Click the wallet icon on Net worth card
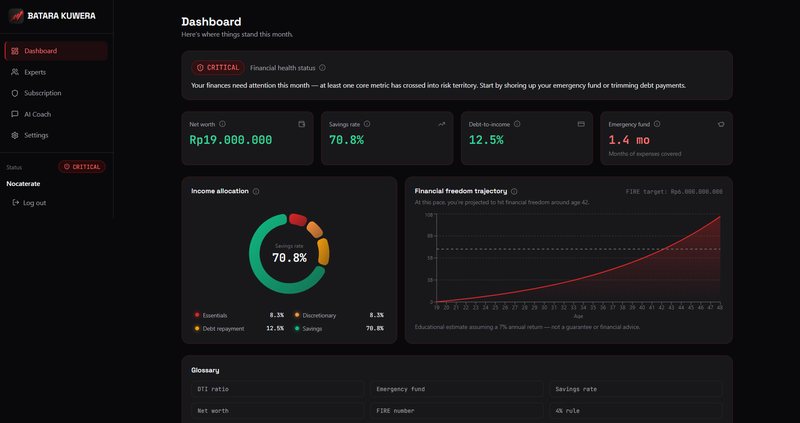Screen dimensions: 800x423 click(x=302, y=124)
